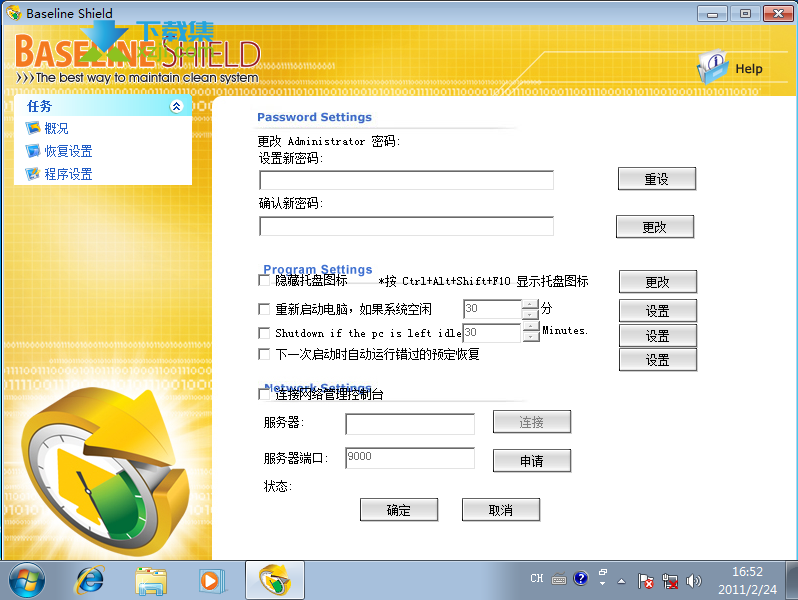798x600 pixels.
Task: Collapse the 任务 panel with chevron
Action: point(176,106)
